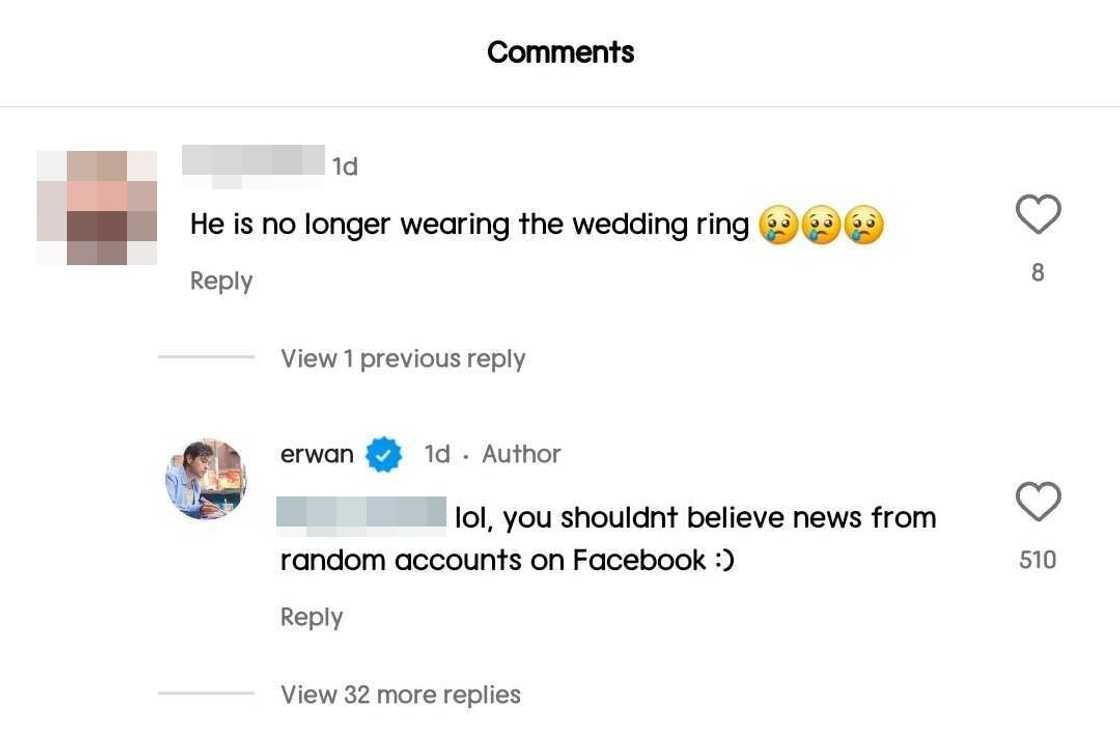Open the erwan username link

(x=317, y=454)
